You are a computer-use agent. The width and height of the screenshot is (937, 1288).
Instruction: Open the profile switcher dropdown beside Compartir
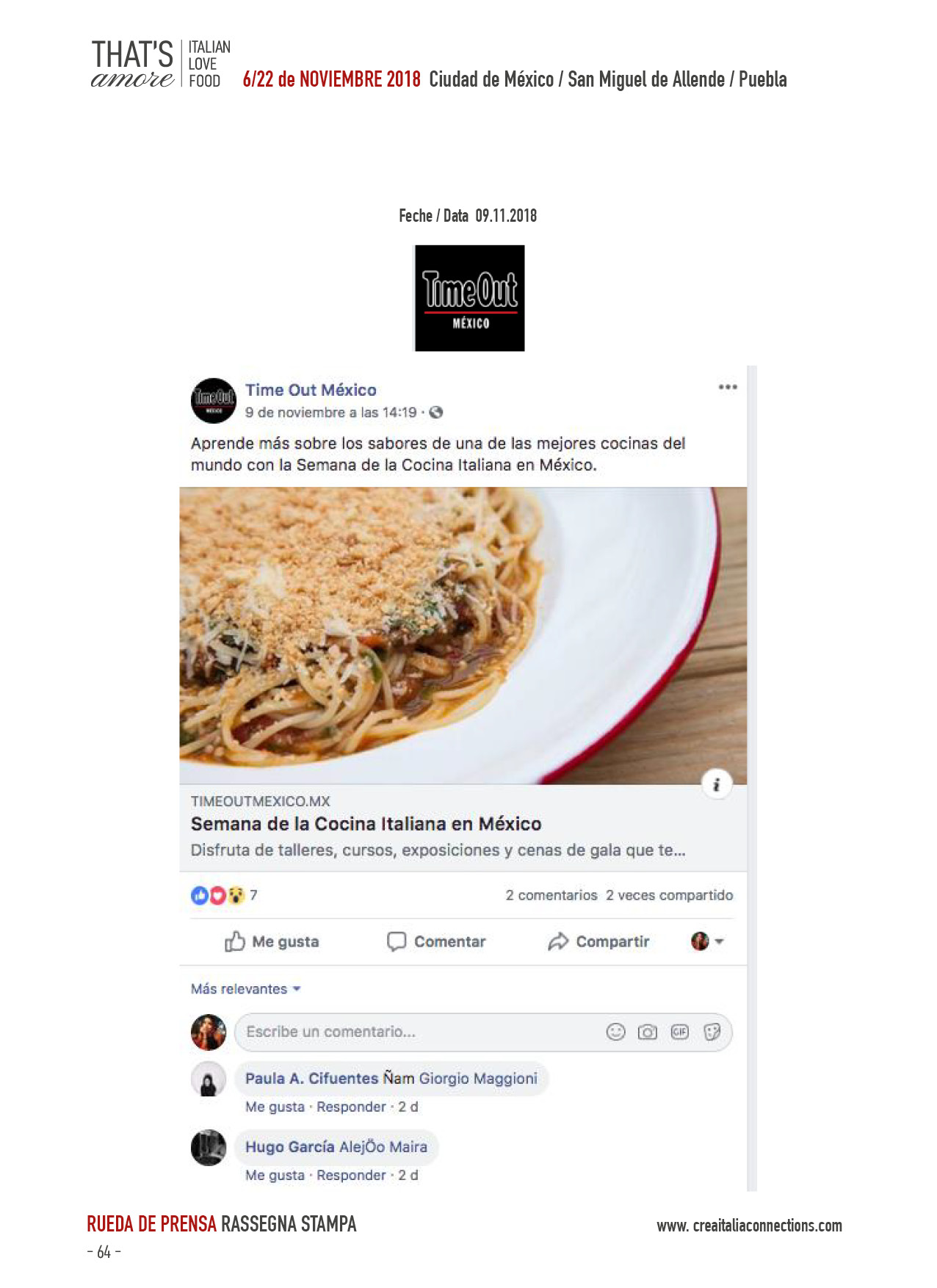pyautogui.click(x=708, y=941)
